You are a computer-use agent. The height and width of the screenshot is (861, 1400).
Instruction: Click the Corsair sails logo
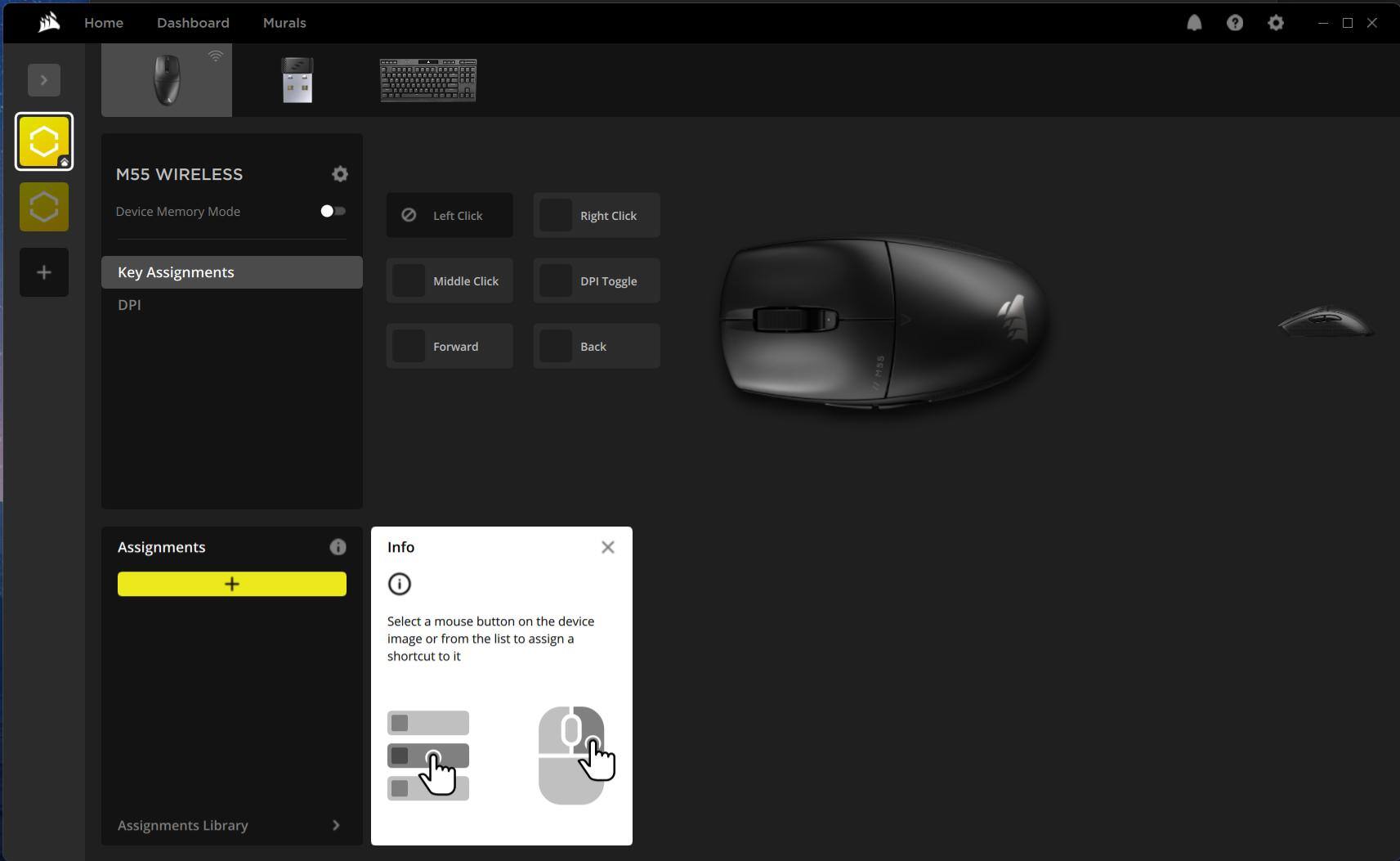click(48, 22)
